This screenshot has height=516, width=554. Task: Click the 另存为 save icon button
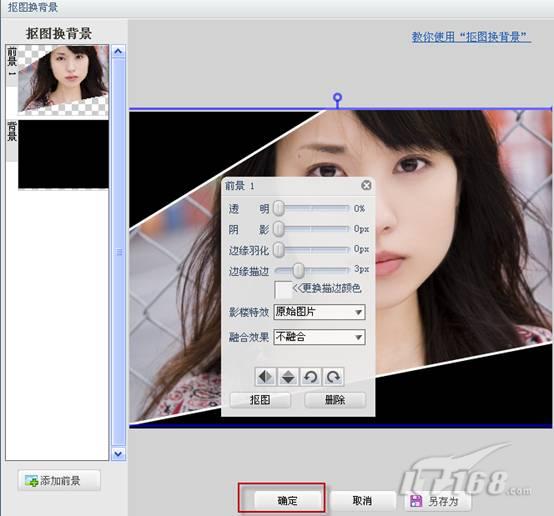438,501
